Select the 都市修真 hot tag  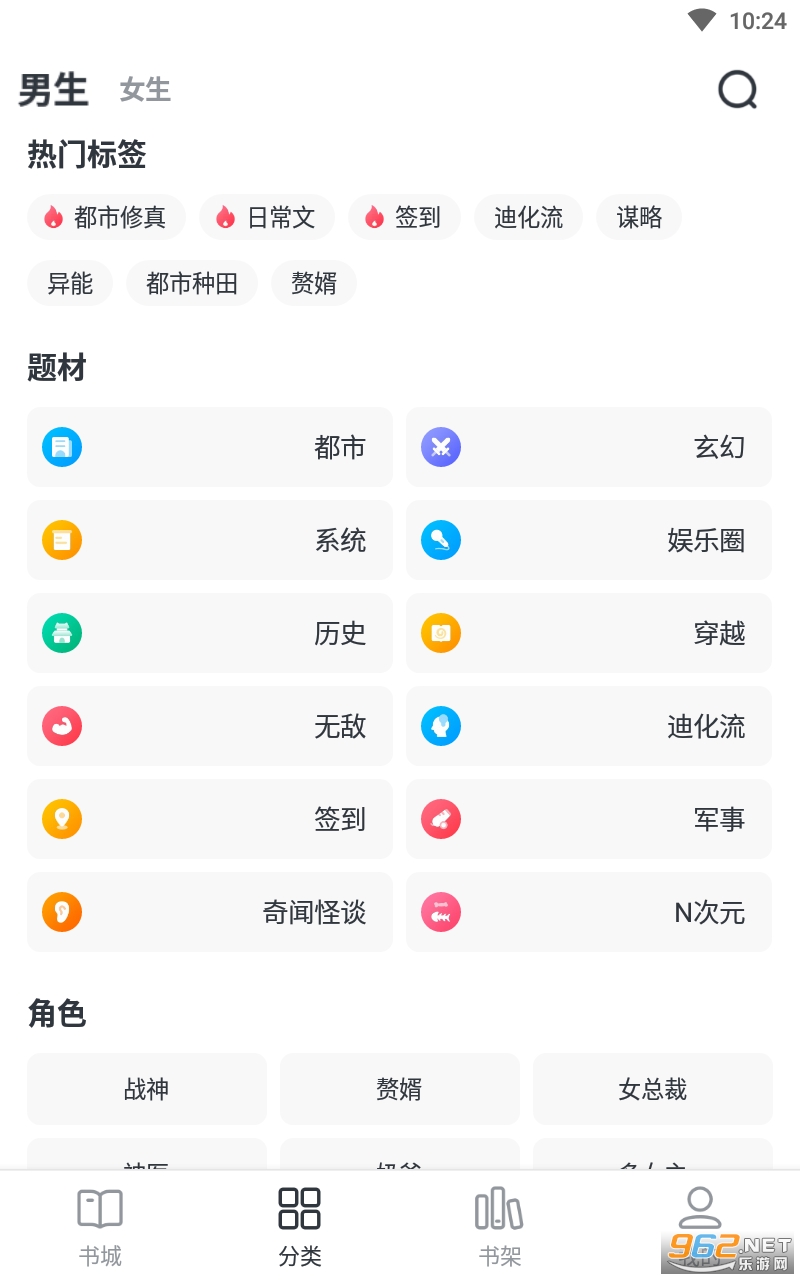(106, 217)
